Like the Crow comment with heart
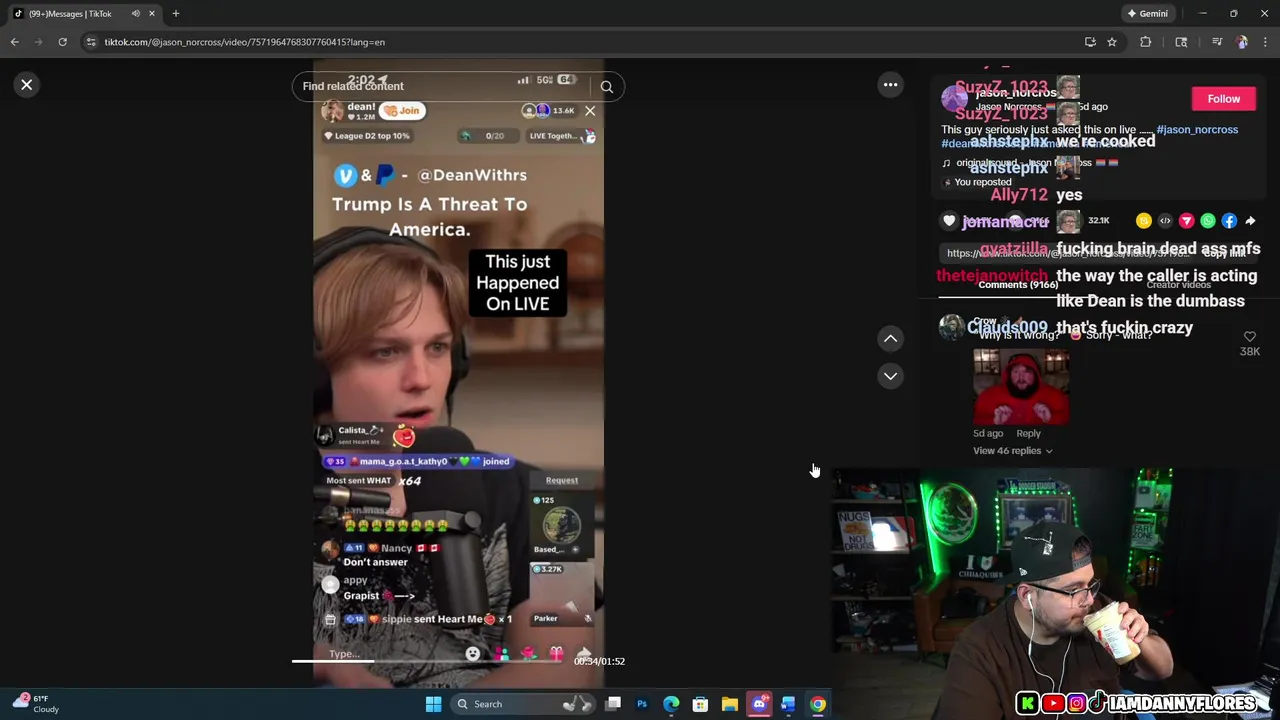 point(1249,337)
